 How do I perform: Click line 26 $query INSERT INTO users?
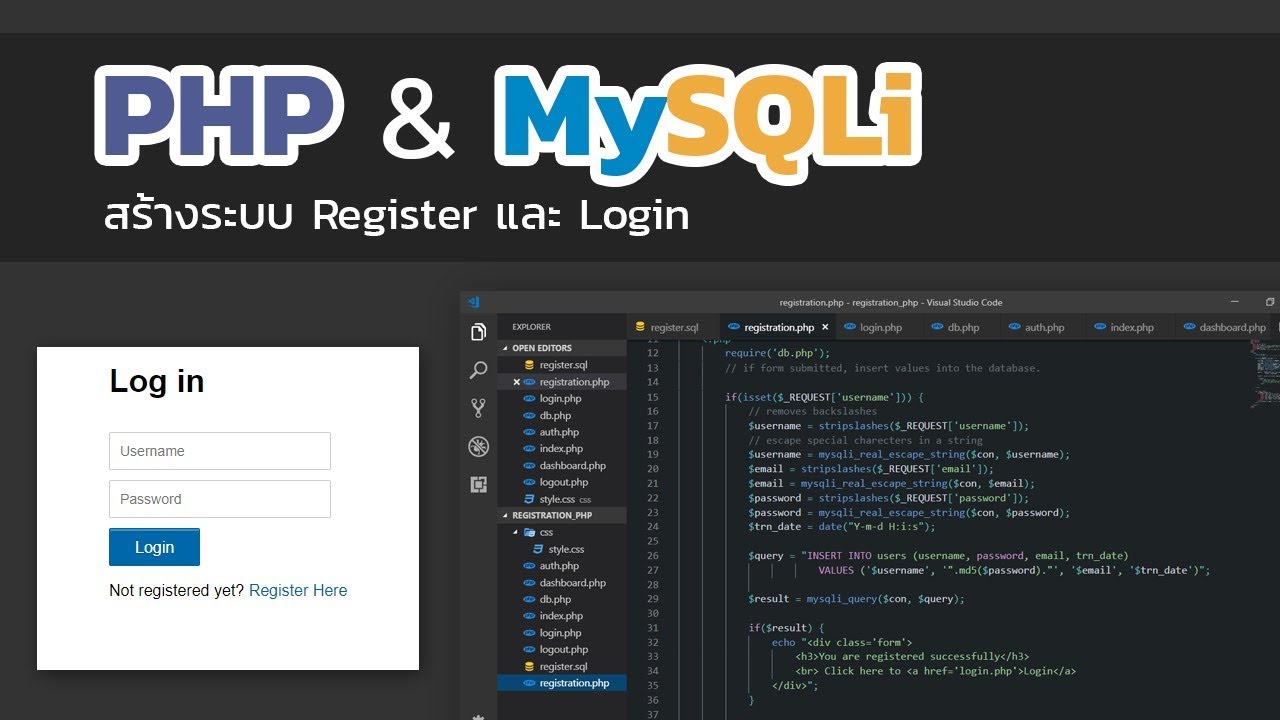938,555
